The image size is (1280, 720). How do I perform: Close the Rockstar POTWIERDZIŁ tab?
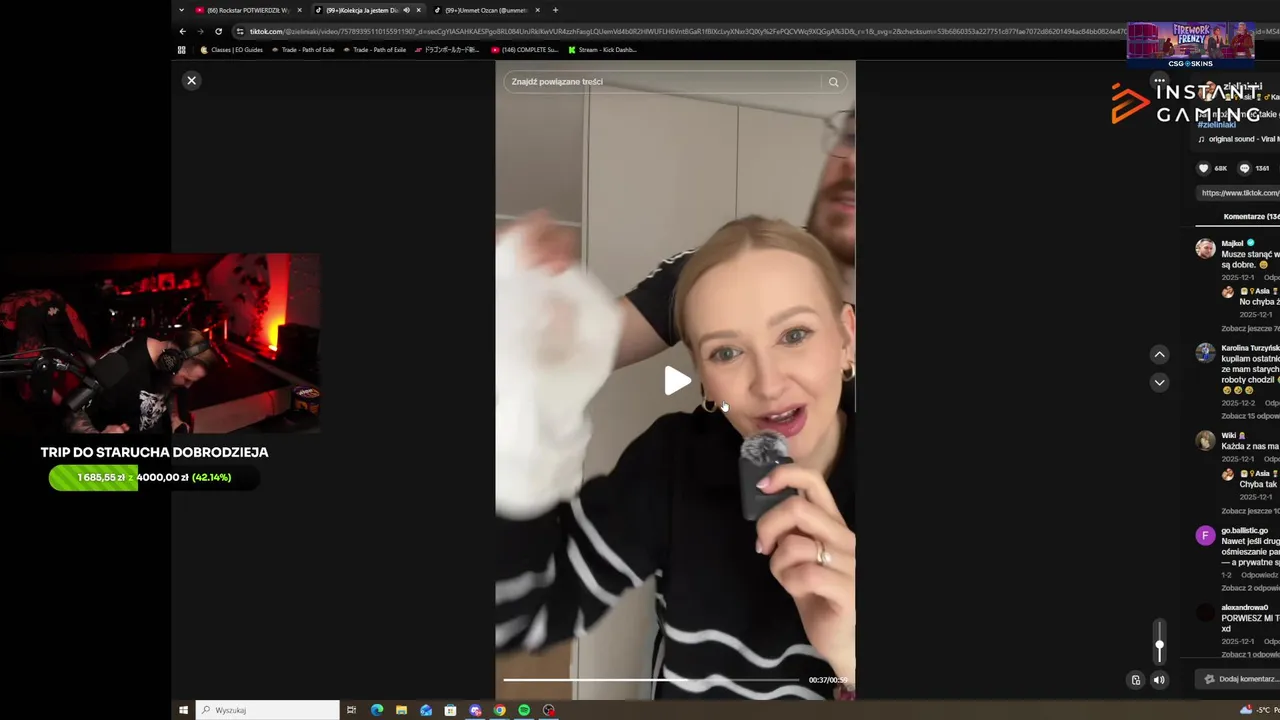pos(299,10)
